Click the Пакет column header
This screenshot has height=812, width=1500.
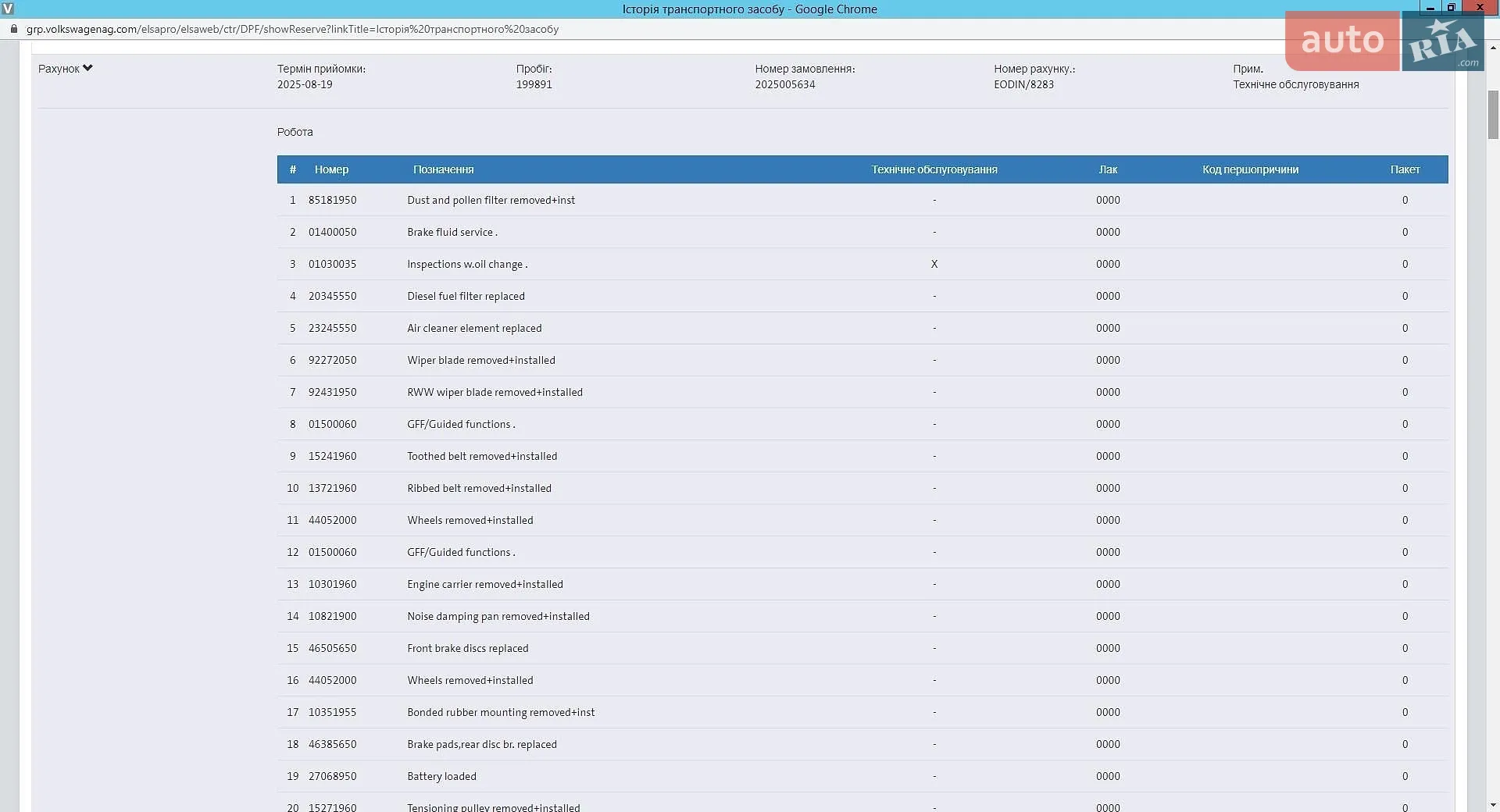pos(1405,169)
